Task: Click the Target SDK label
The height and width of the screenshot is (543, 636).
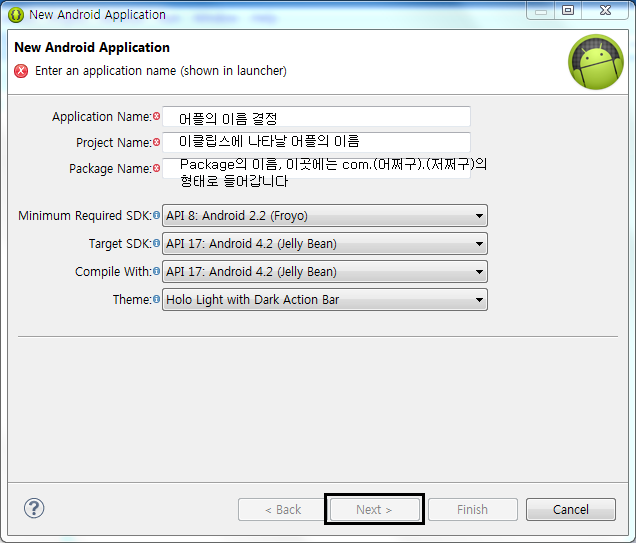Action: click(x=120, y=244)
